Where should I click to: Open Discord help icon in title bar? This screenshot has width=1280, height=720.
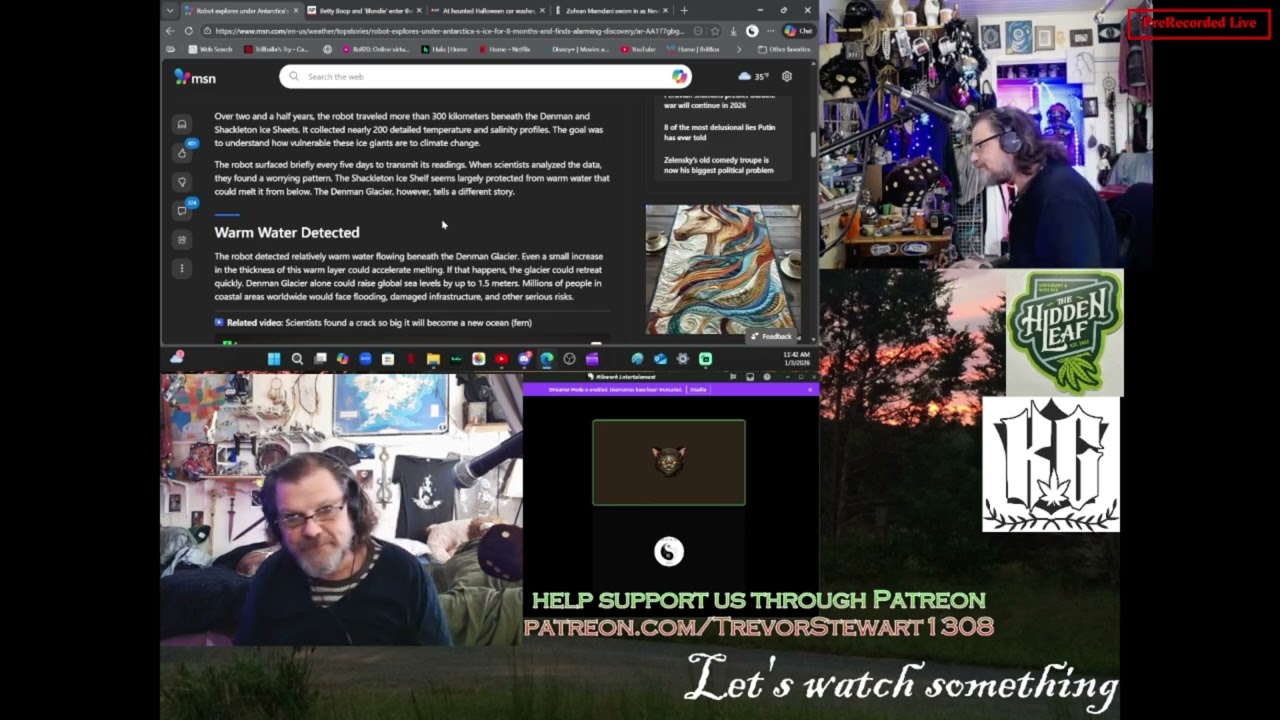pos(767,377)
